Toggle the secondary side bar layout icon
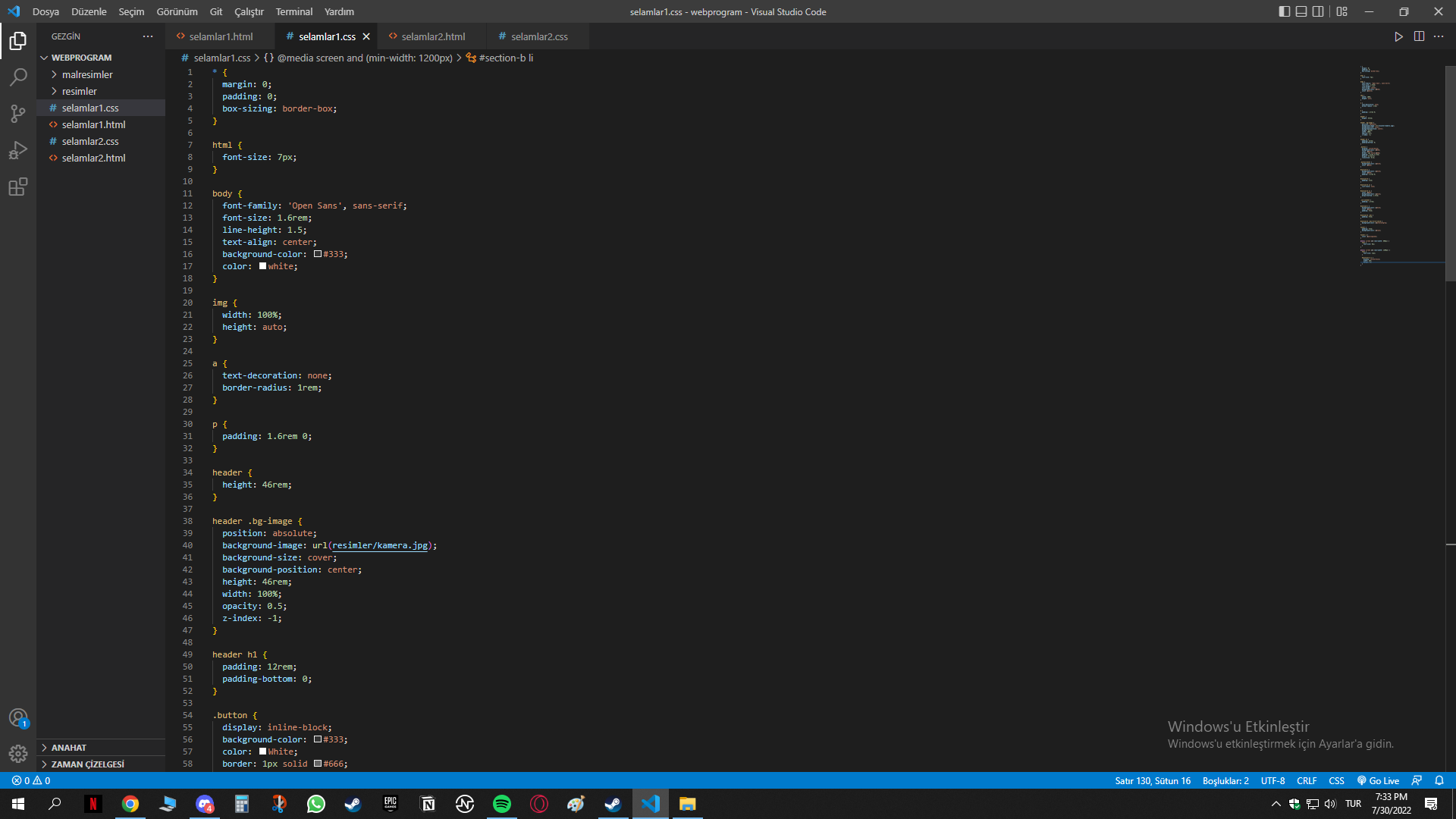This screenshot has height=819, width=1456. [x=1318, y=11]
